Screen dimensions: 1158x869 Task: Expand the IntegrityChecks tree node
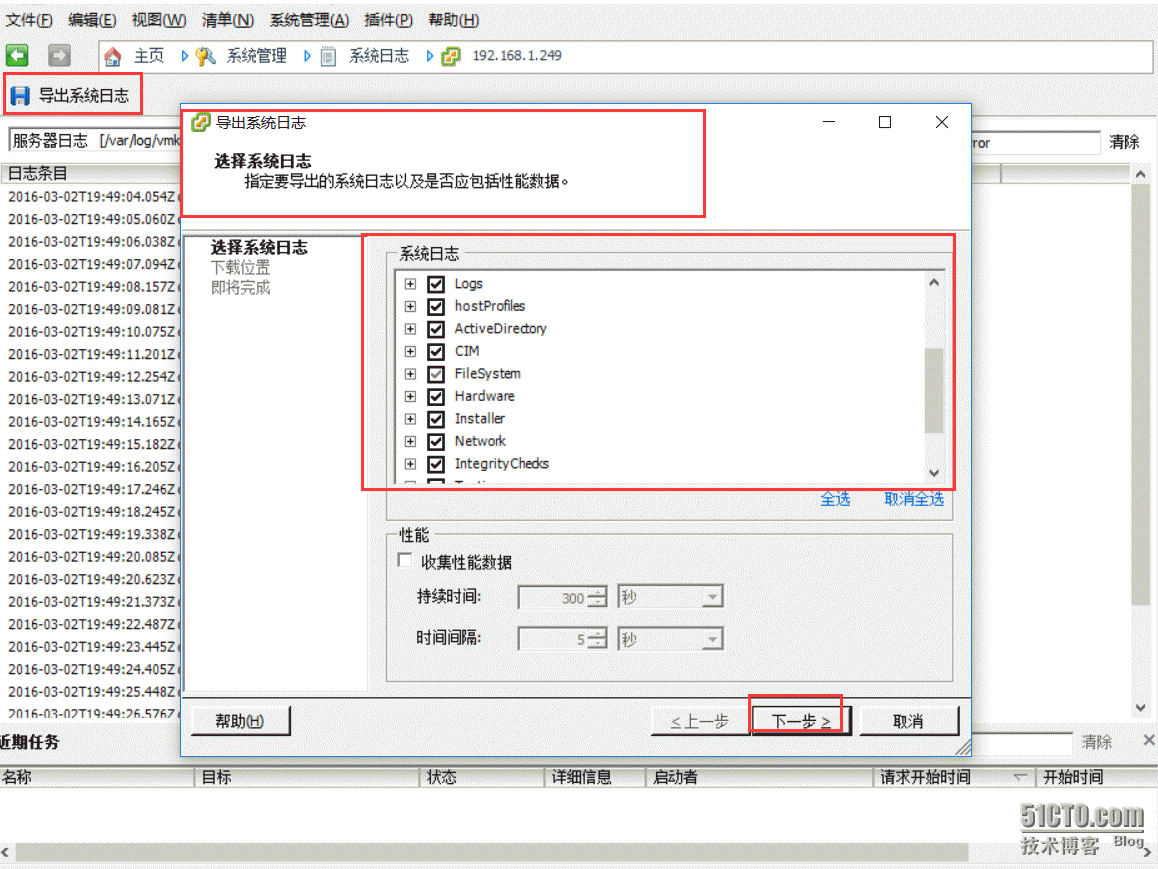point(410,464)
